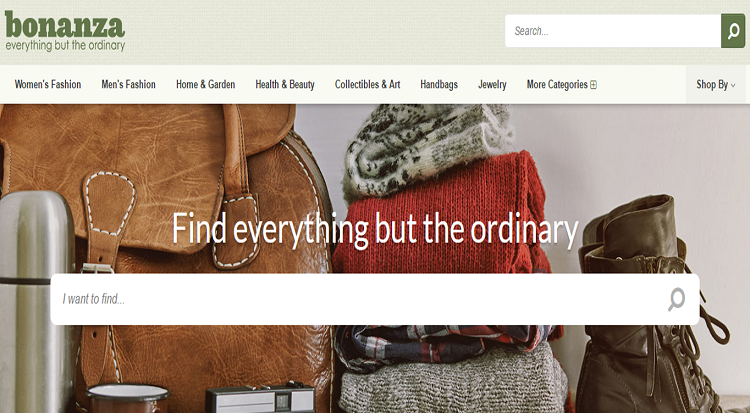Viewport: 750px width, 413px height.
Task: Go to Men's Fashion
Action: (x=128, y=85)
